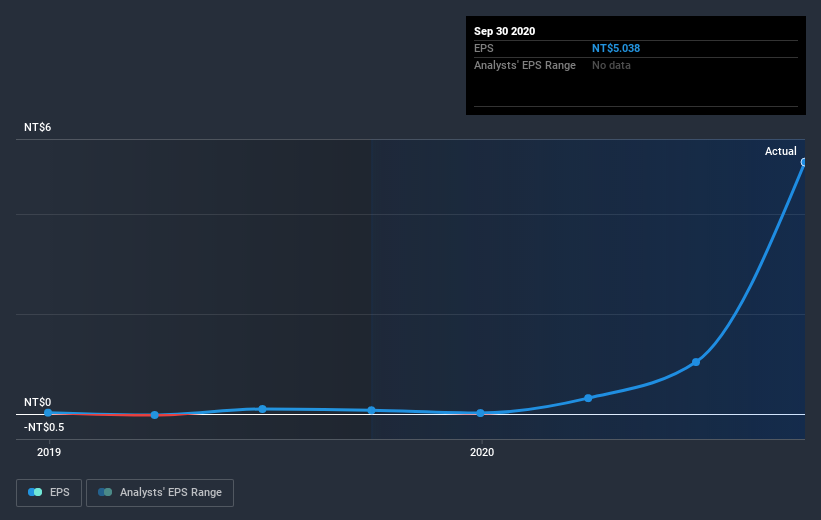This screenshot has width=821, height=520.
Task: Click the 2019 axis label
Action: (49, 452)
